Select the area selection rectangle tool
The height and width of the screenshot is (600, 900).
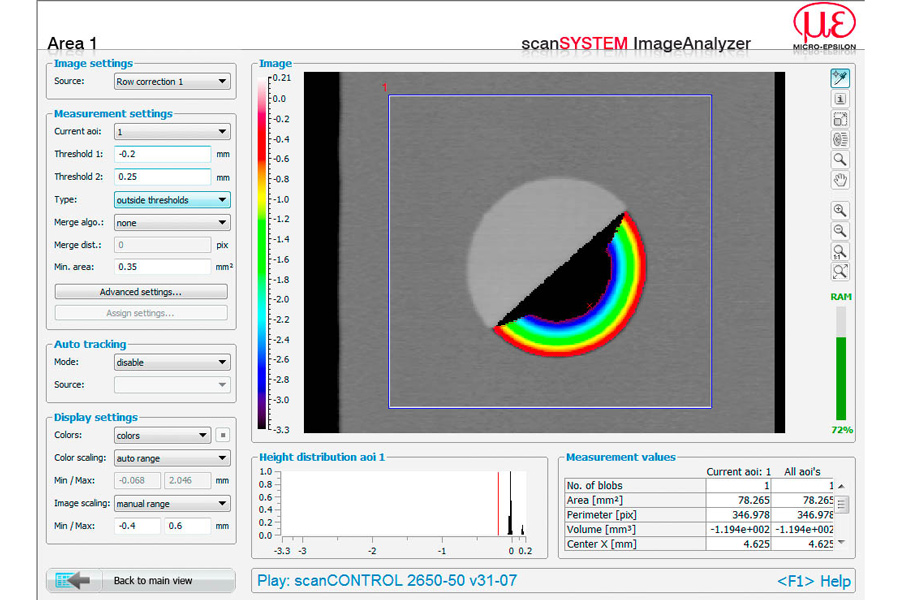[840, 119]
